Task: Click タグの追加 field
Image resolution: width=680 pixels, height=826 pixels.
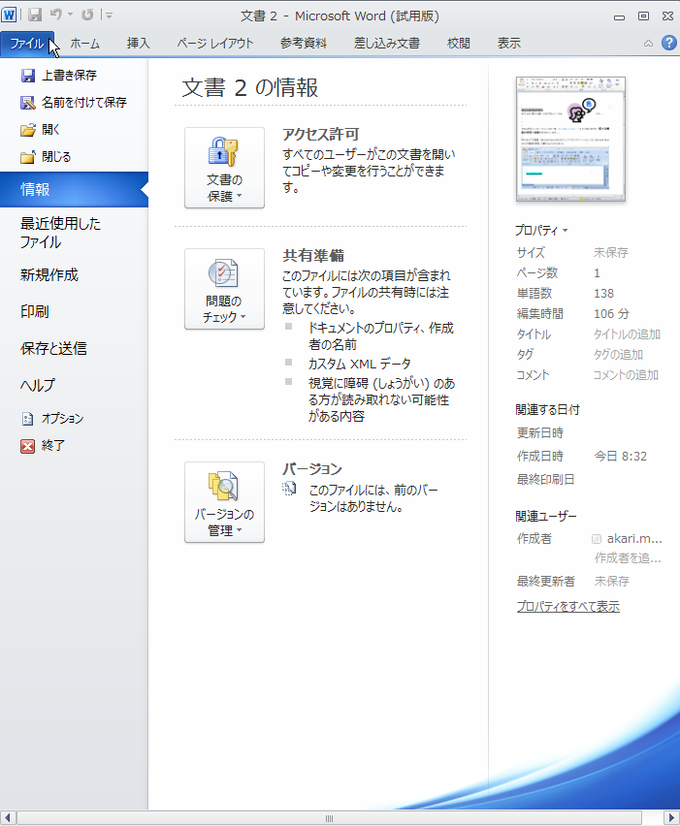Action: tap(618, 355)
